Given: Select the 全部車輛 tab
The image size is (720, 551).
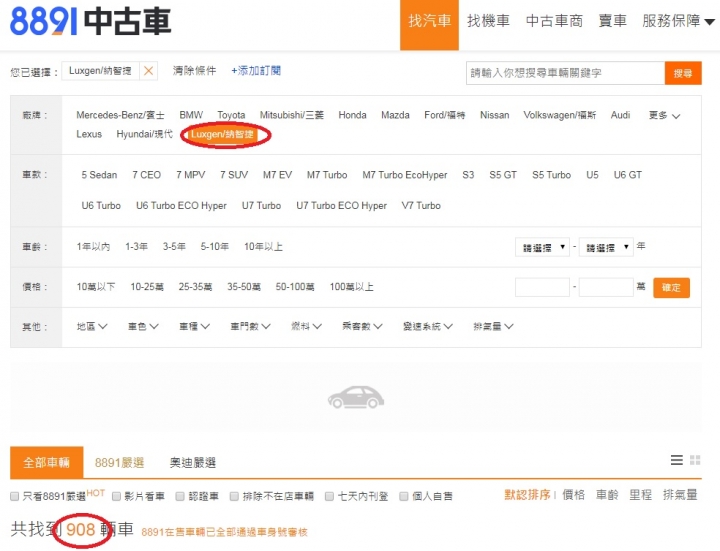Looking at the screenshot, I should pos(46,462).
